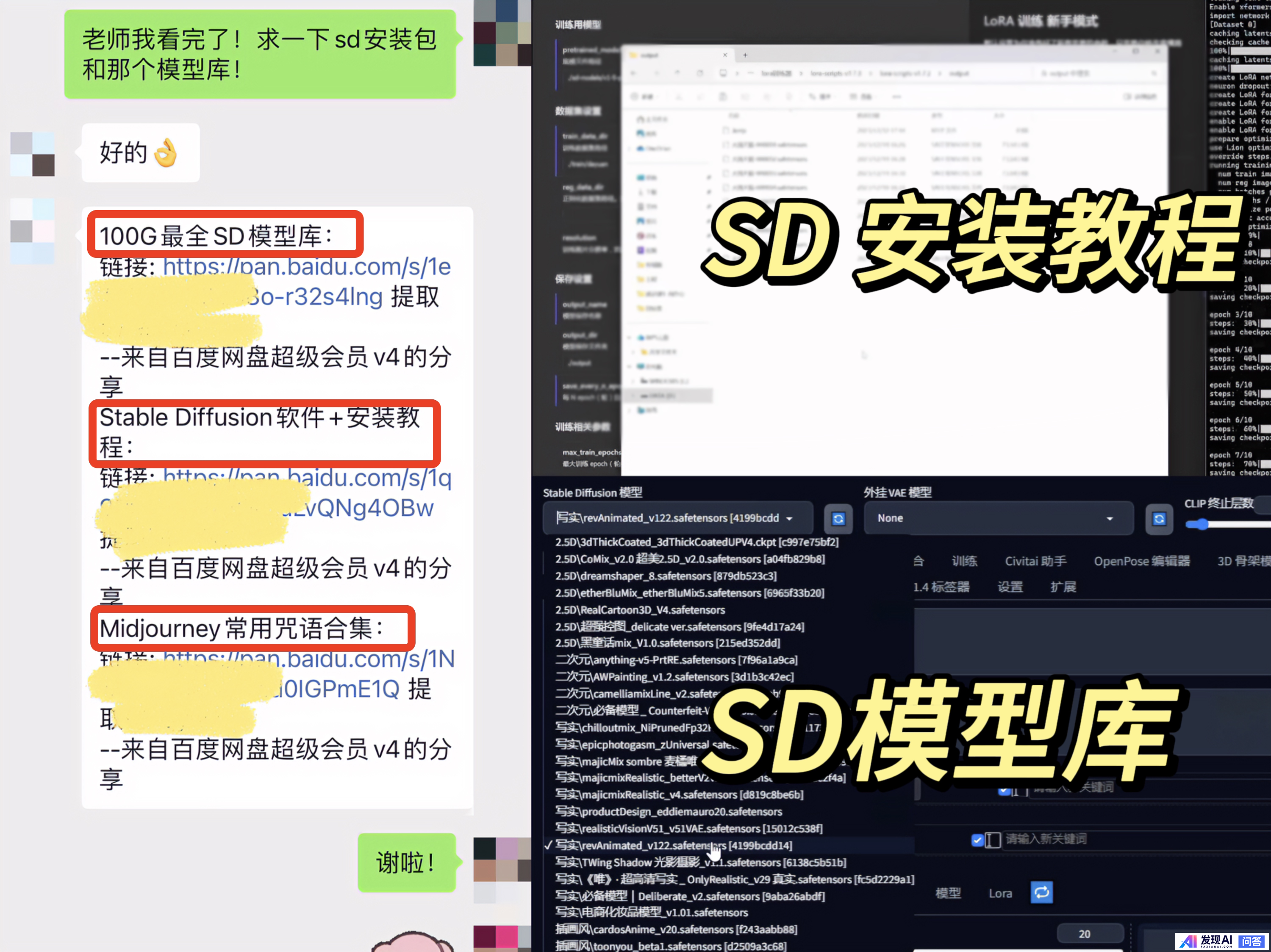Uncheck the checkbox beside 请输入新关键词 field

(977, 840)
